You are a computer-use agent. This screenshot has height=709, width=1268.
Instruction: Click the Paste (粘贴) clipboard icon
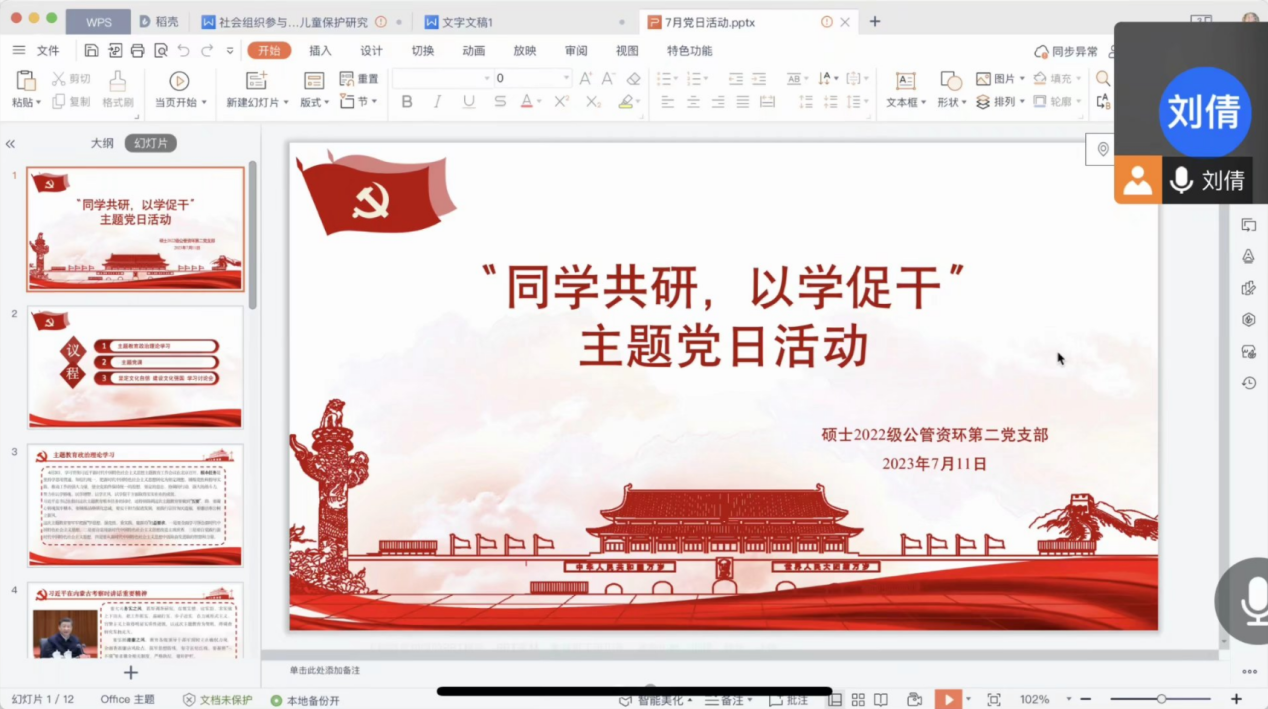point(26,81)
